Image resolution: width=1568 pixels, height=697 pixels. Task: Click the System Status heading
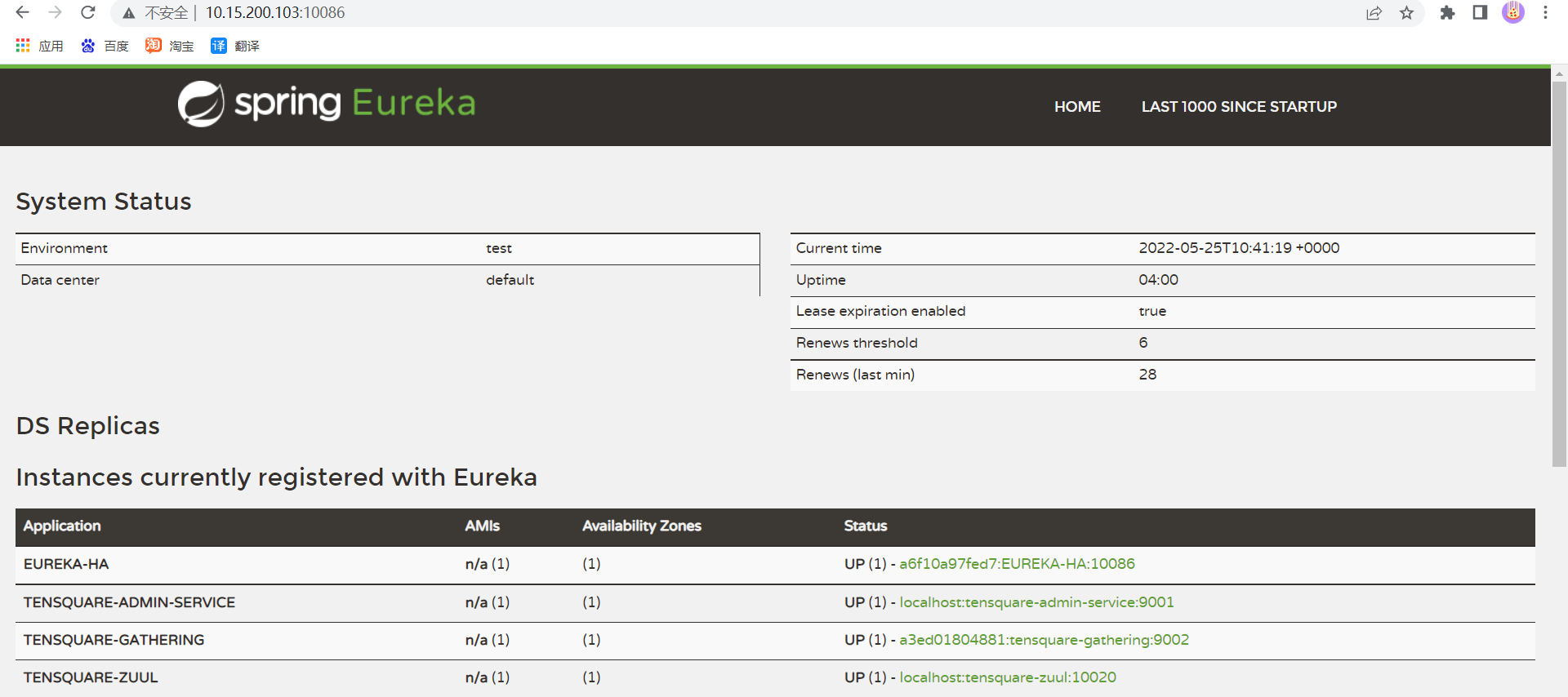tap(104, 202)
